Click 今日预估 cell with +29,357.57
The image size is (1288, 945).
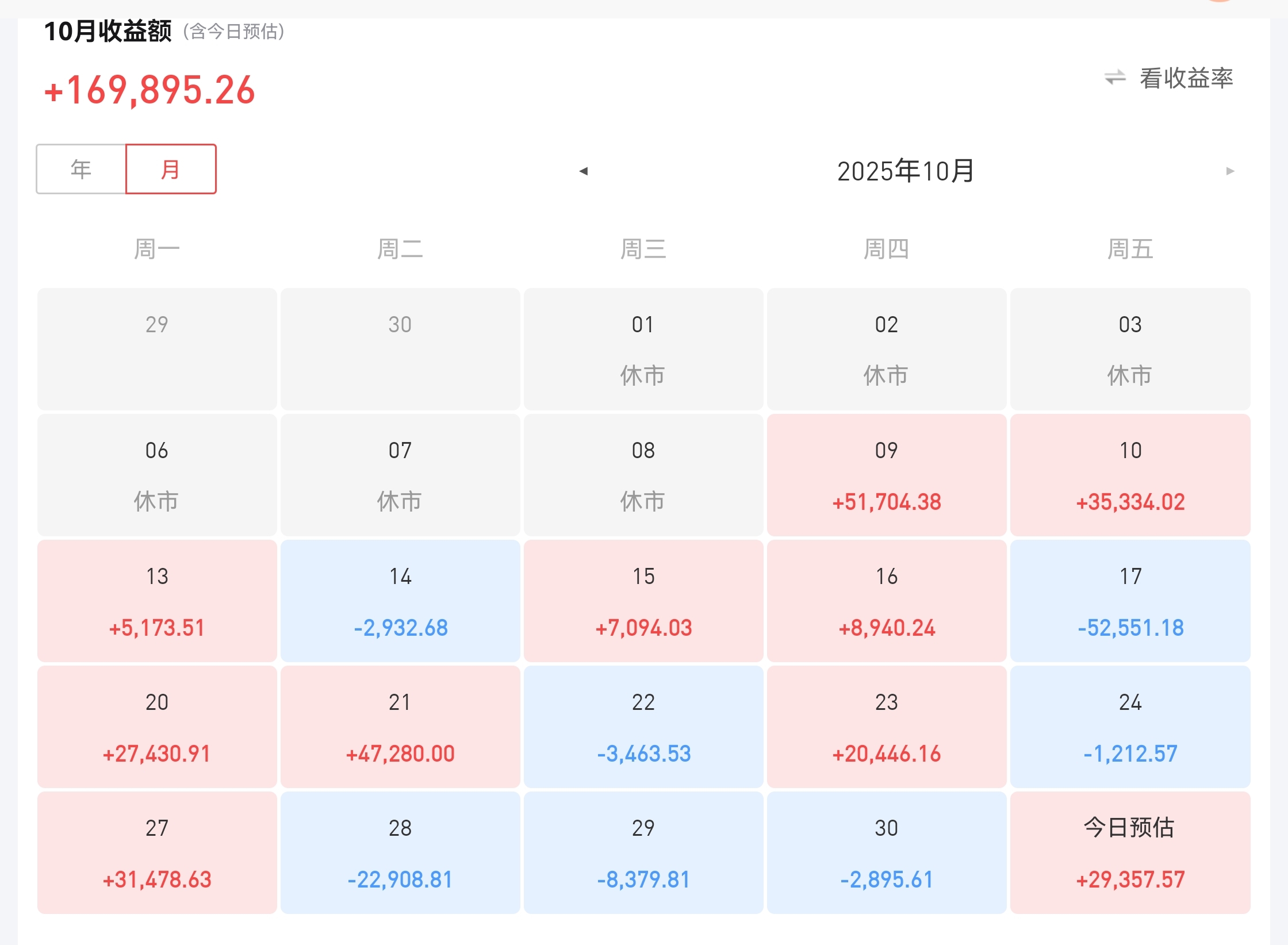click(1130, 852)
